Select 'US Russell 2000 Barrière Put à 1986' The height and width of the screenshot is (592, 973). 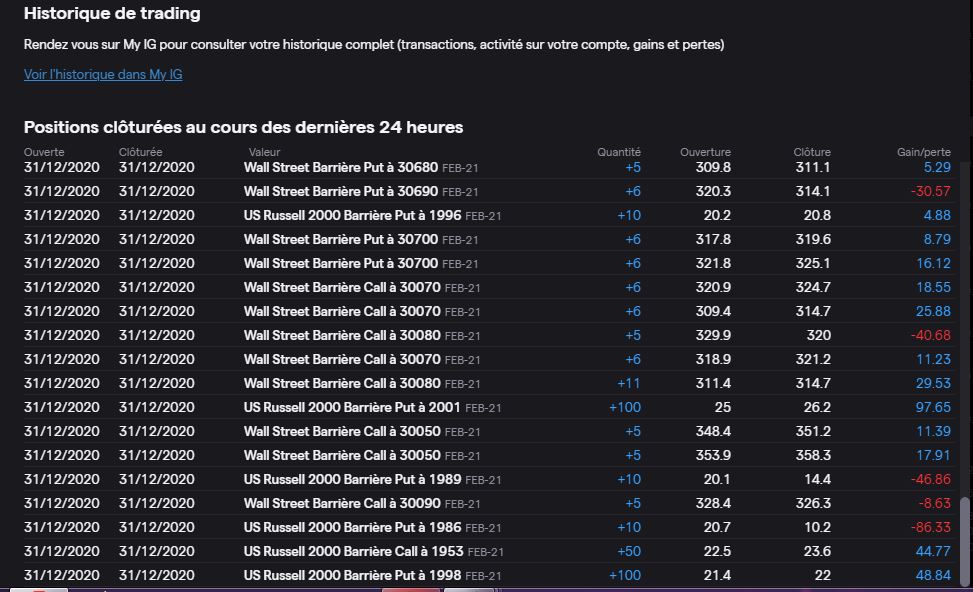point(352,527)
